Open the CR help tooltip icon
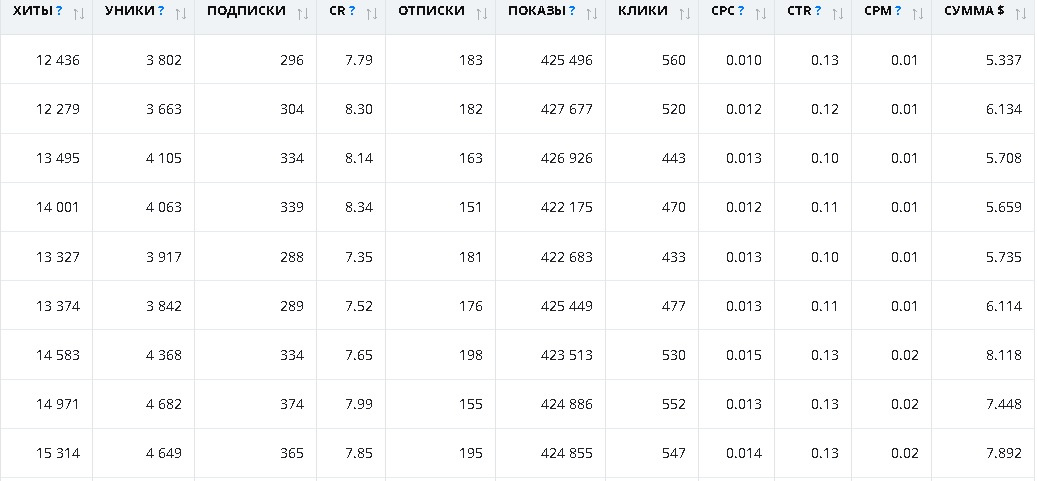This screenshot has width=1037, height=481. [352, 11]
